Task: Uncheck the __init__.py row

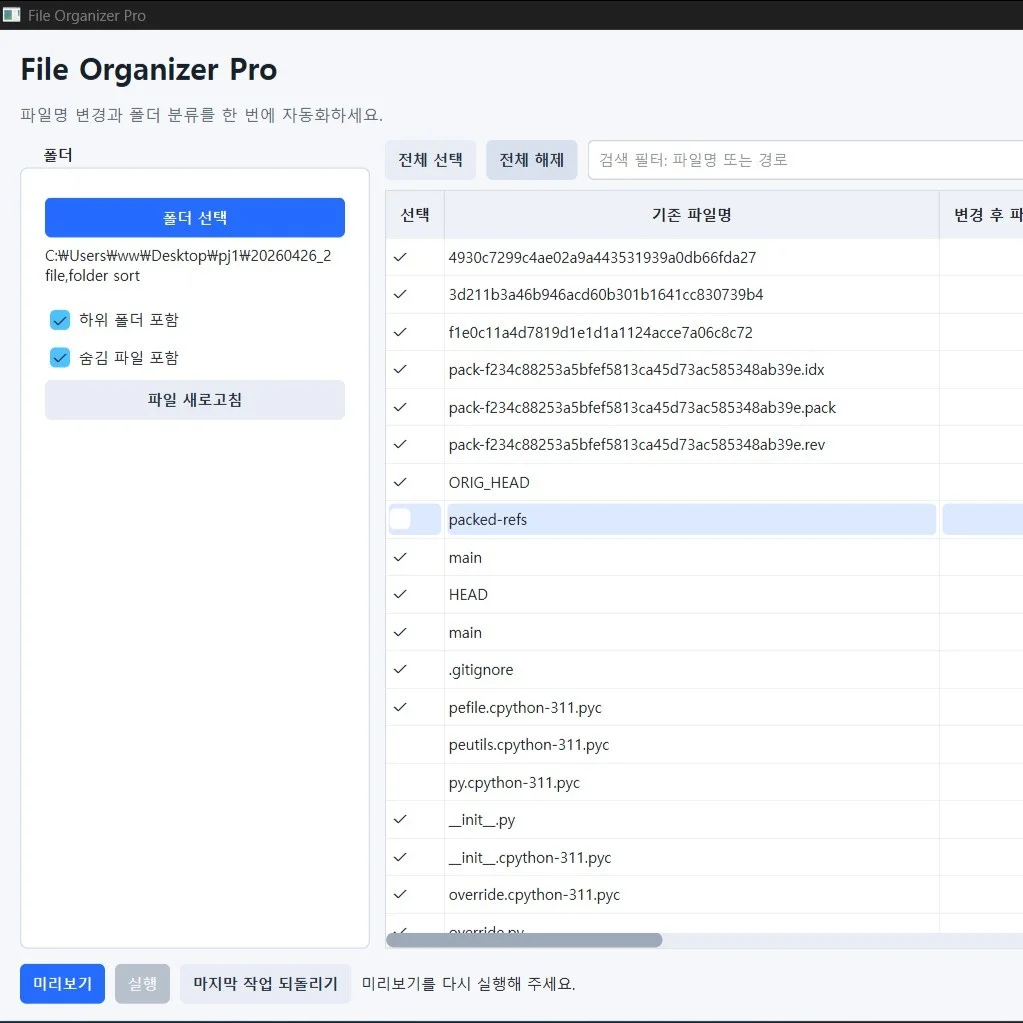Action: 400,819
